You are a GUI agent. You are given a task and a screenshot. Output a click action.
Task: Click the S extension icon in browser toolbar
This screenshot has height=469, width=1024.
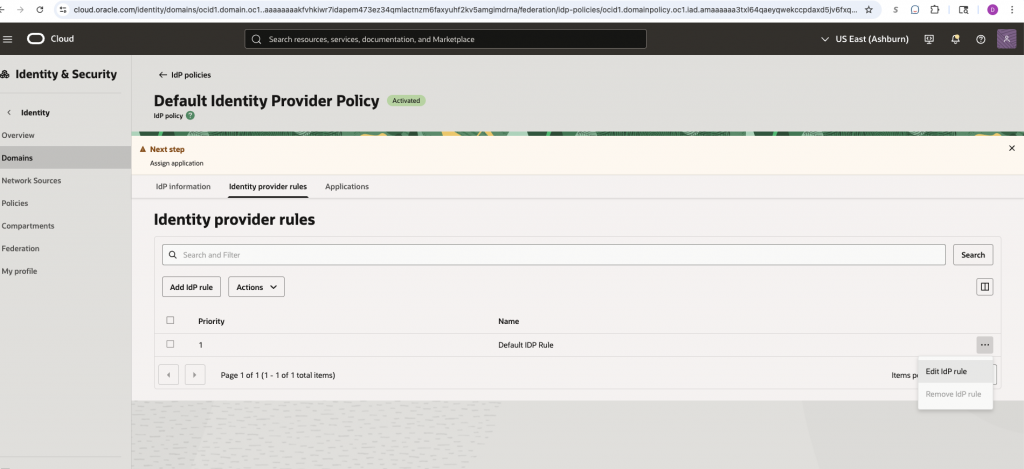[x=895, y=10]
